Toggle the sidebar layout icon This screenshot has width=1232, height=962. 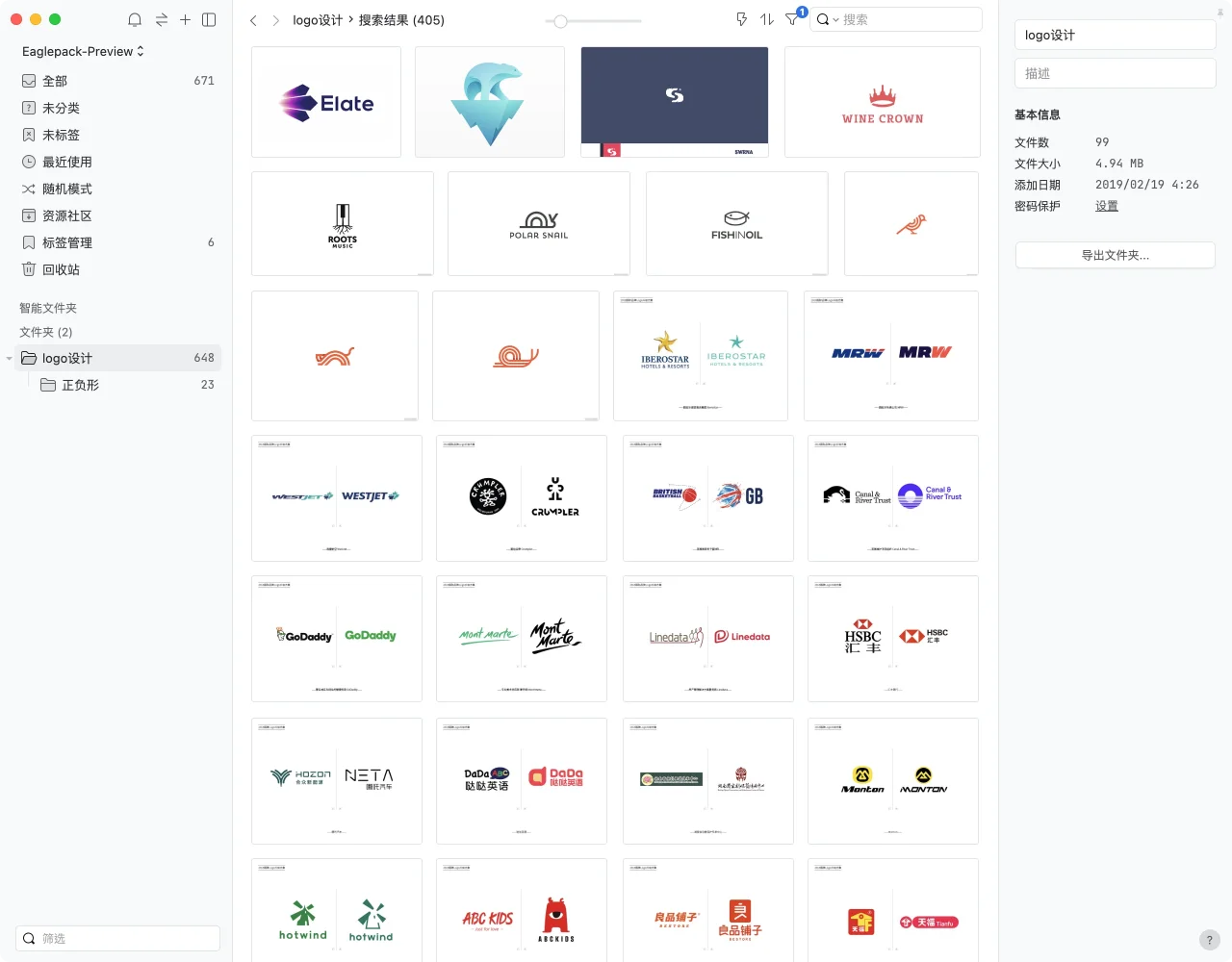click(x=209, y=19)
